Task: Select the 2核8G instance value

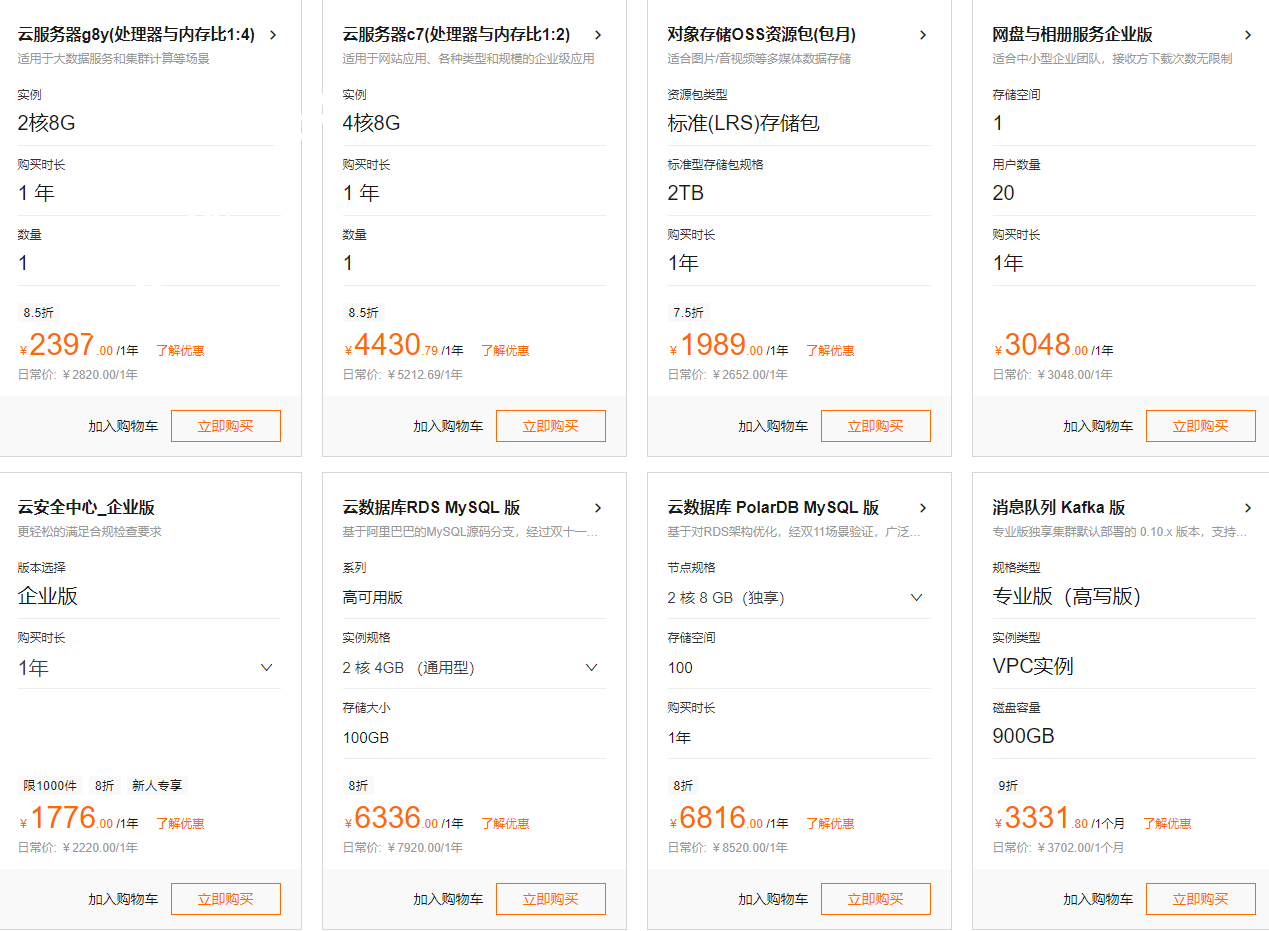Action: click(x=47, y=124)
